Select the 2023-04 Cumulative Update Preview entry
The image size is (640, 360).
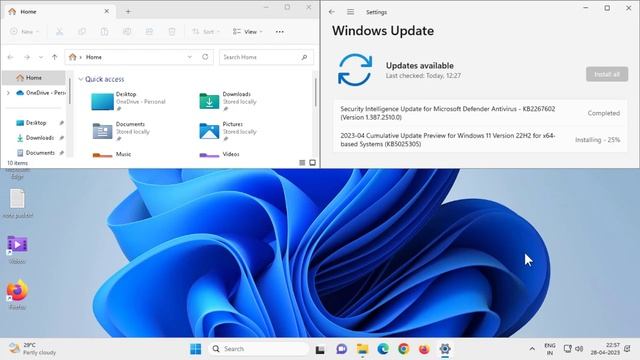(480, 140)
